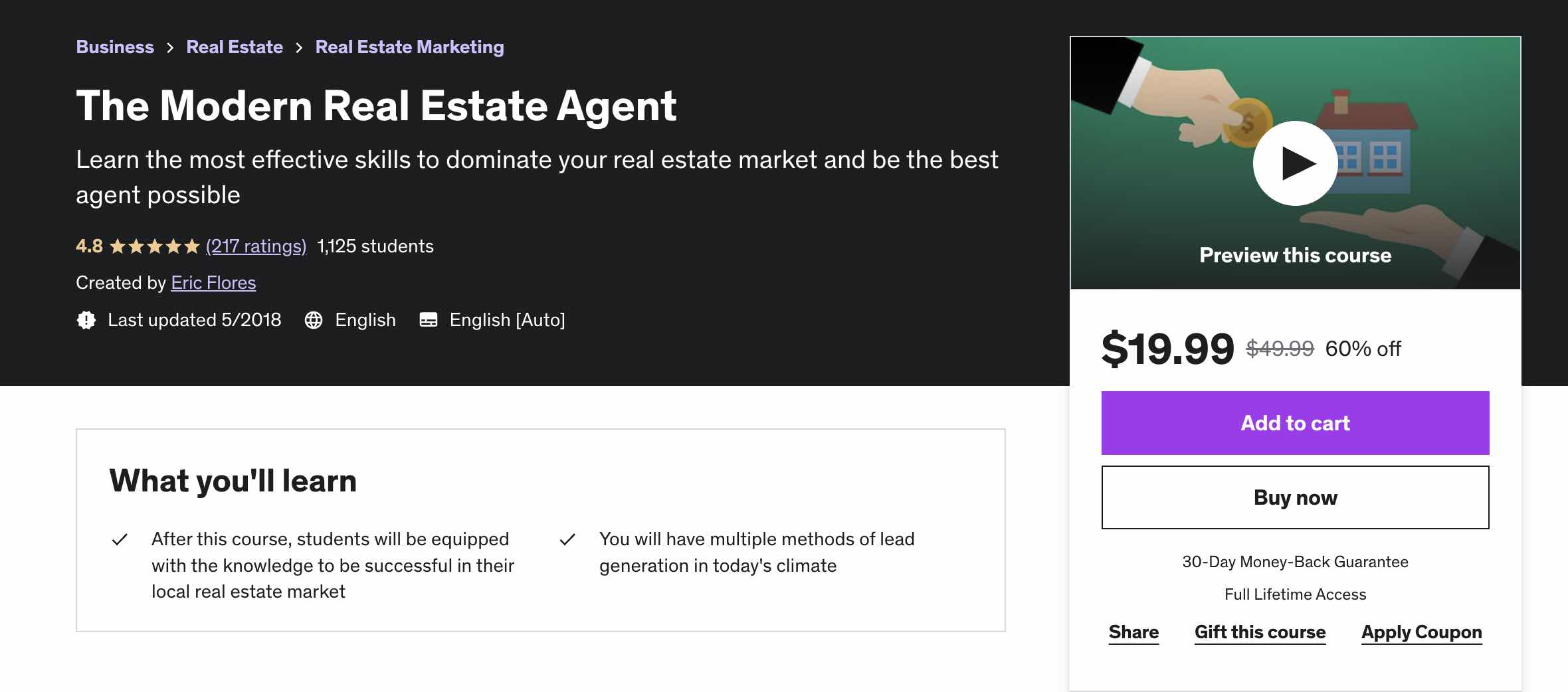
Task: Click chevron after Real Estate breadcrumb
Action: (299, 48)
